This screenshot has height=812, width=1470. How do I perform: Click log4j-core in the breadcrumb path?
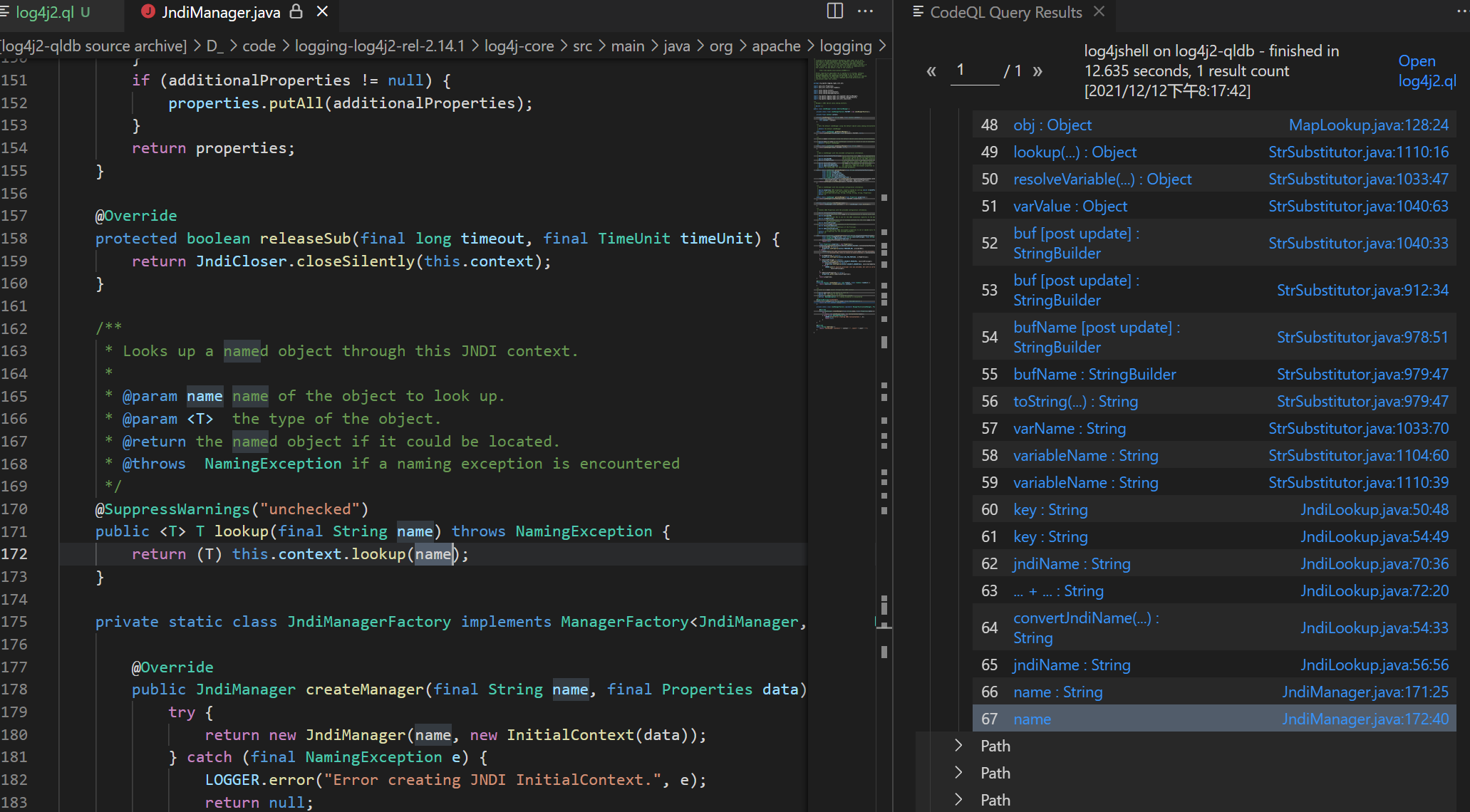(519, 46)
